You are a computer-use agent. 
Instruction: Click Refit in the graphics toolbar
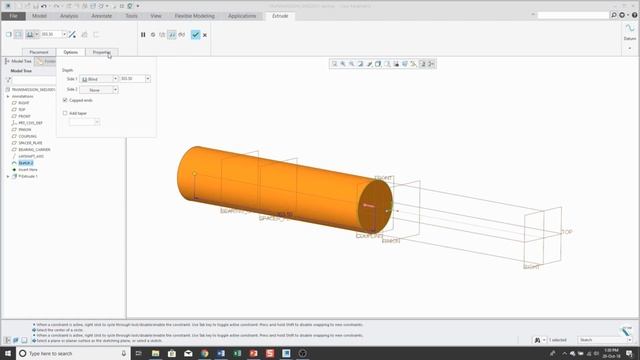click(x=335, y=64)
